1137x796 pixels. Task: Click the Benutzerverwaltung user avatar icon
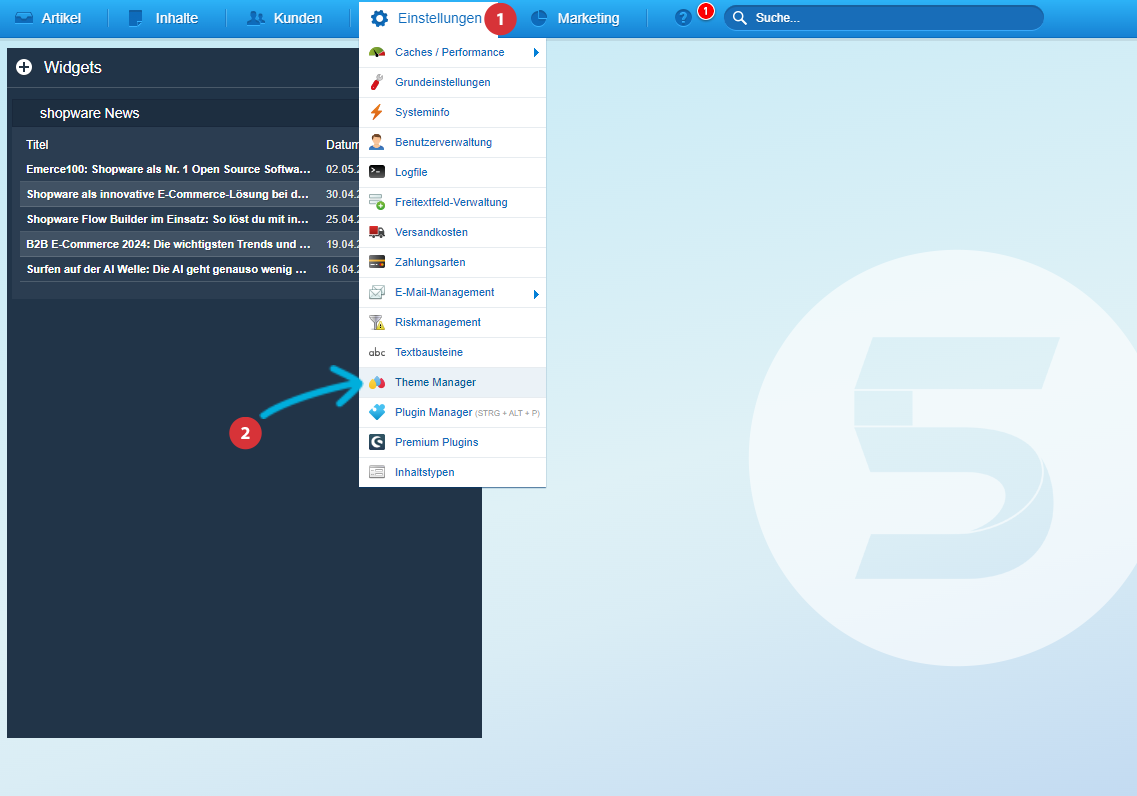376,142
